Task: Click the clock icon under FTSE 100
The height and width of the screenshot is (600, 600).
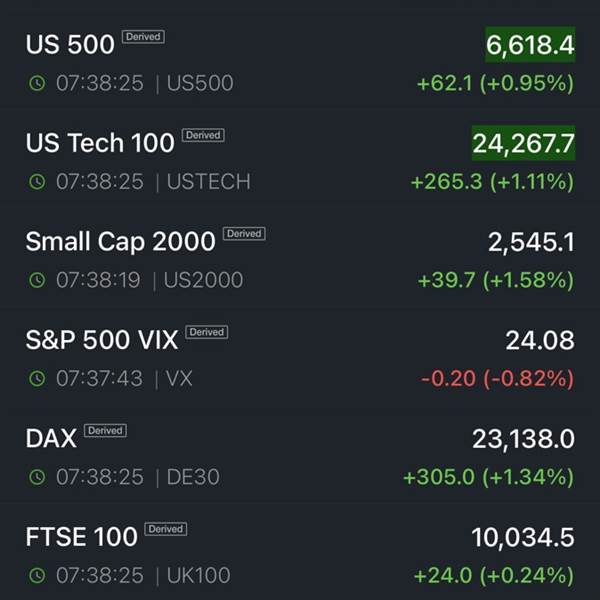Action: coord(37,575)
